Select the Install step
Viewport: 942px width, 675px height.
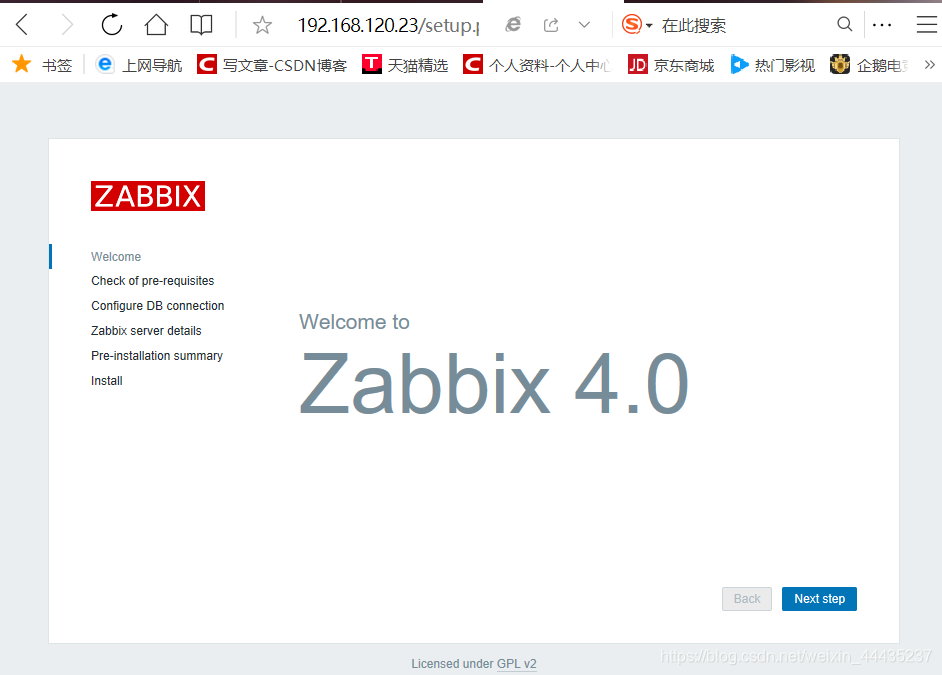pyautogui.click(x=106, y=381)
